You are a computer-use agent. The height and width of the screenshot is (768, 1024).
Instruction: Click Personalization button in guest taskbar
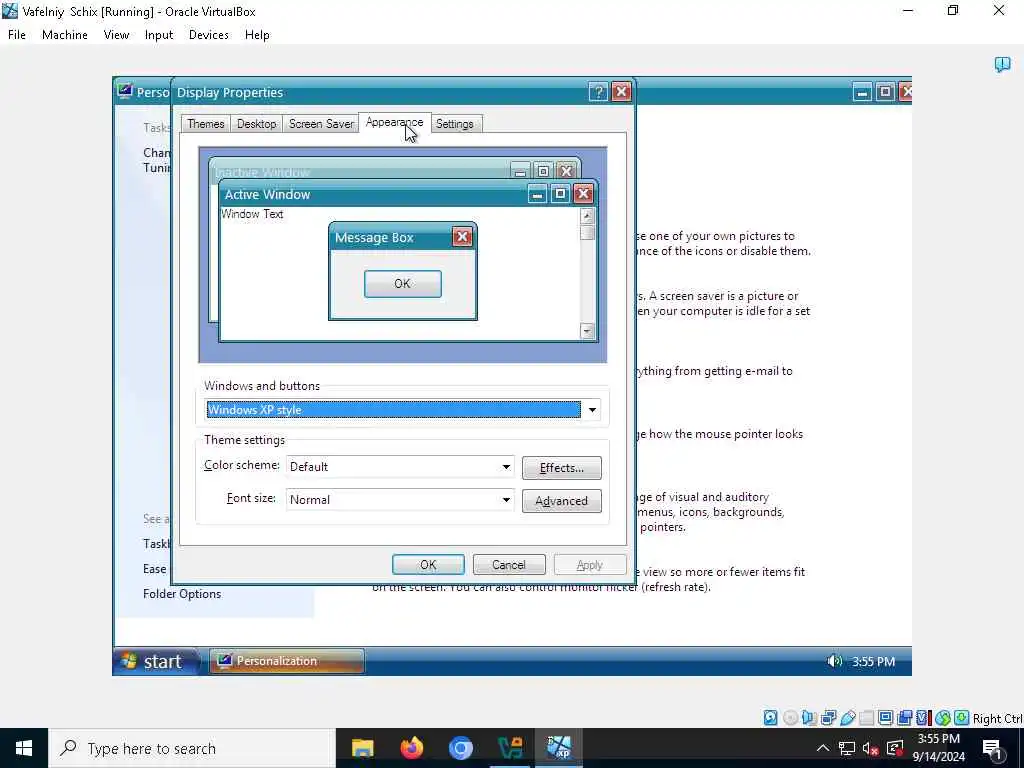coord(287,661)
